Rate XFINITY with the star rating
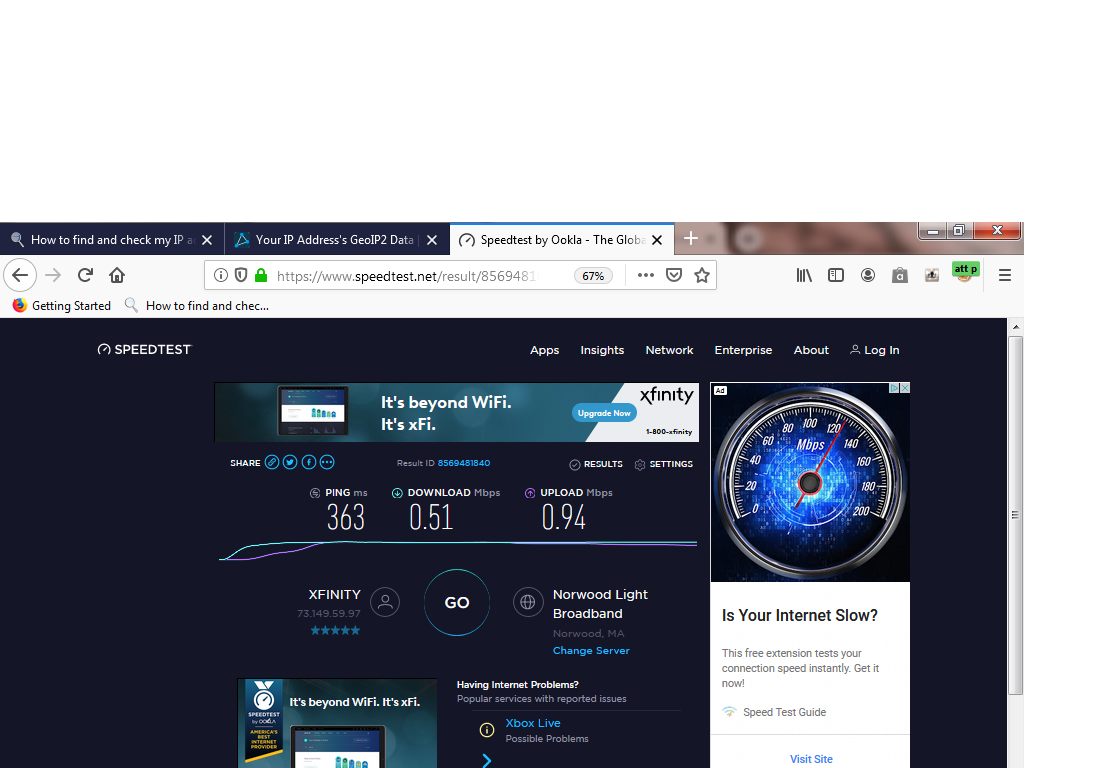 pos(335,631)
